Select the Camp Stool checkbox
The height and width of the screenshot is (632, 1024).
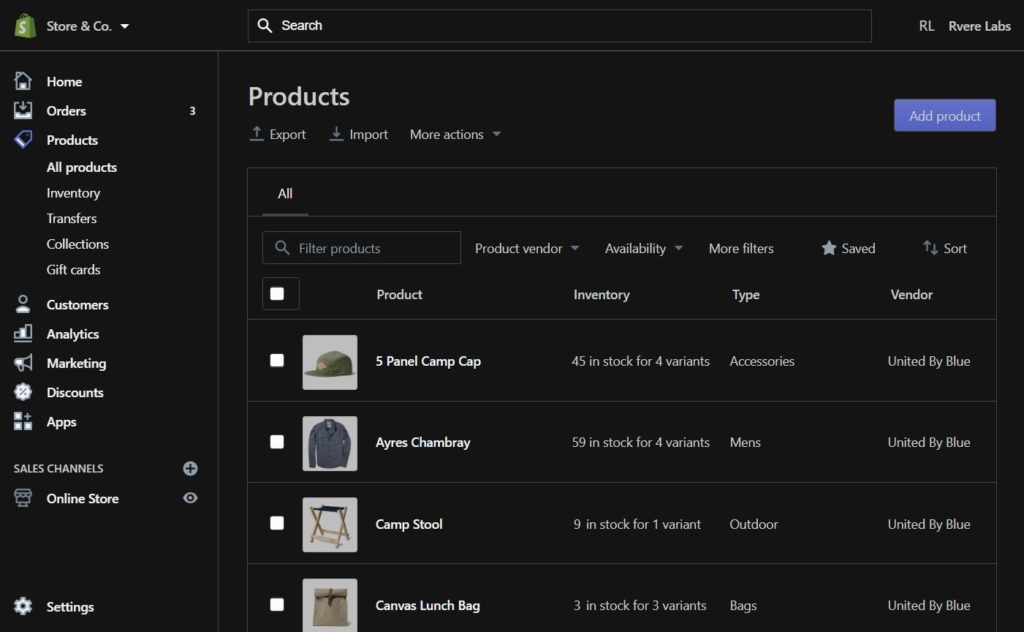pos(277,523)
